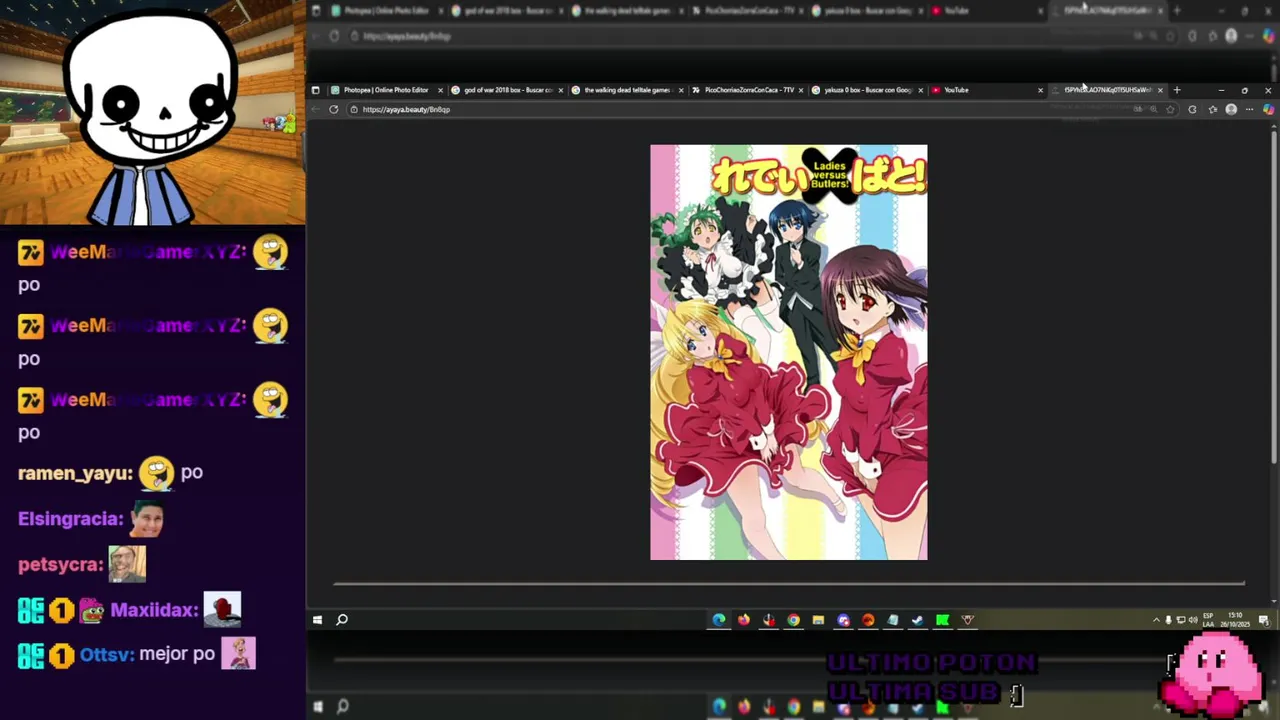Open the Copilot icon at the brighter browser's toolbar end
Screen dimensions: 1280x720
1268,109
